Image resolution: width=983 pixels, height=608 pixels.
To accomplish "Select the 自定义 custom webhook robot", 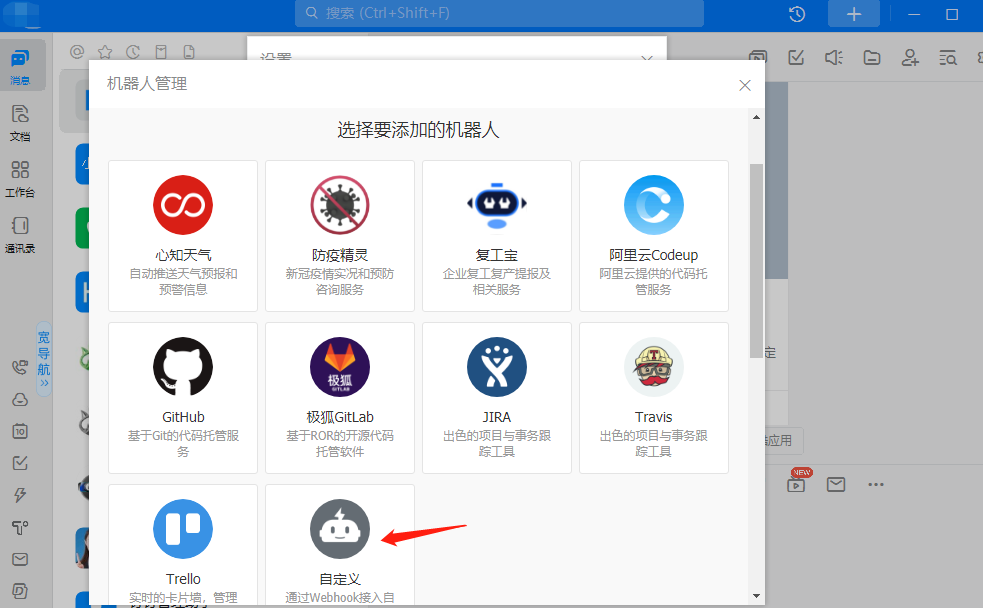I will click(x=339, y=544).
